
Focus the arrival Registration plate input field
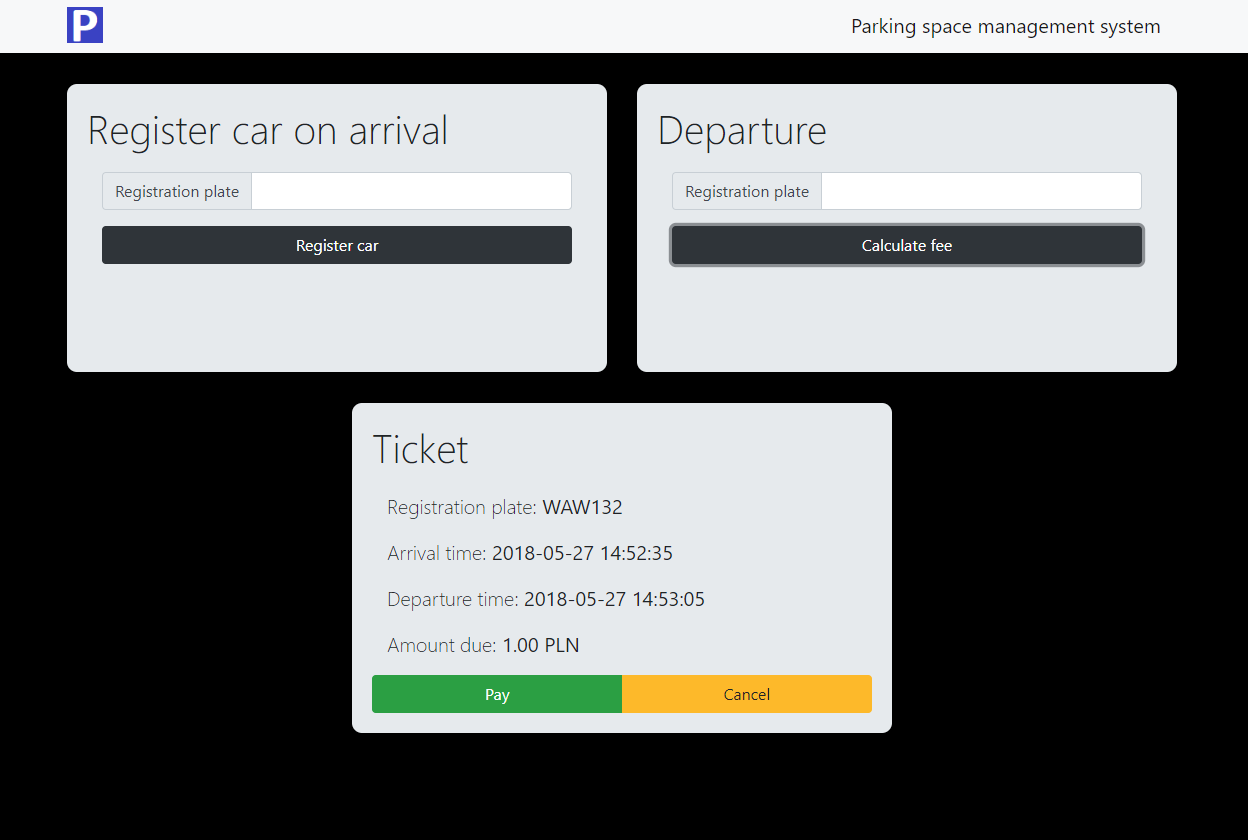[411, 191]
